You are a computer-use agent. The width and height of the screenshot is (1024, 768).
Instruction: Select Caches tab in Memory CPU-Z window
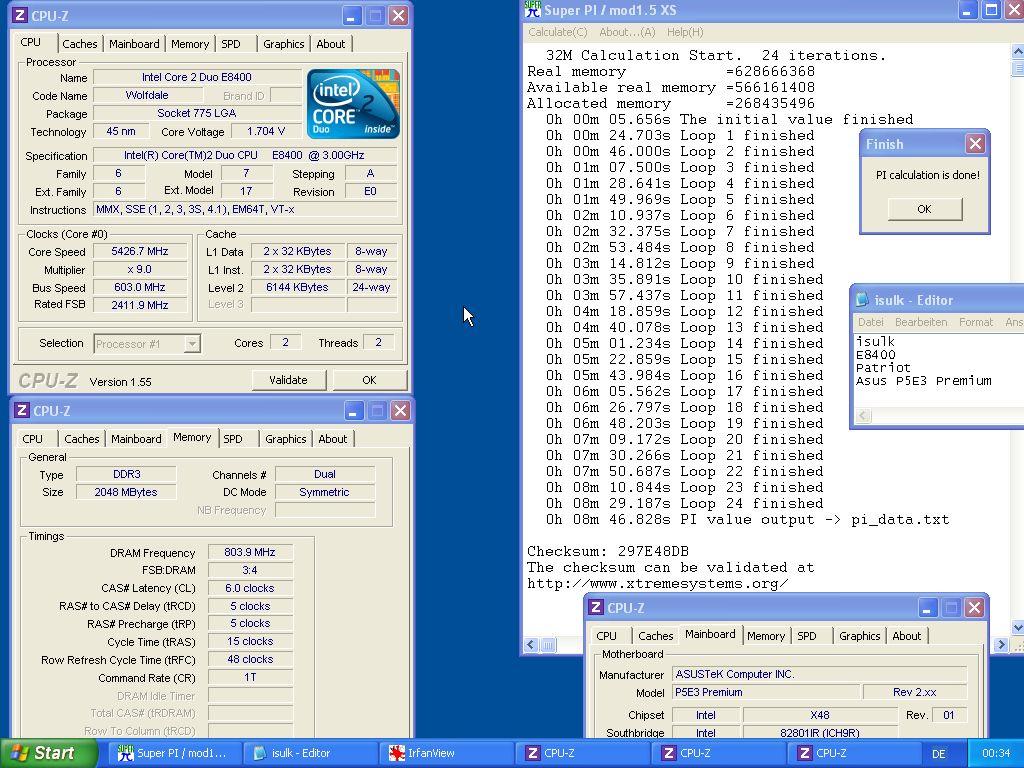pos(82,439)
